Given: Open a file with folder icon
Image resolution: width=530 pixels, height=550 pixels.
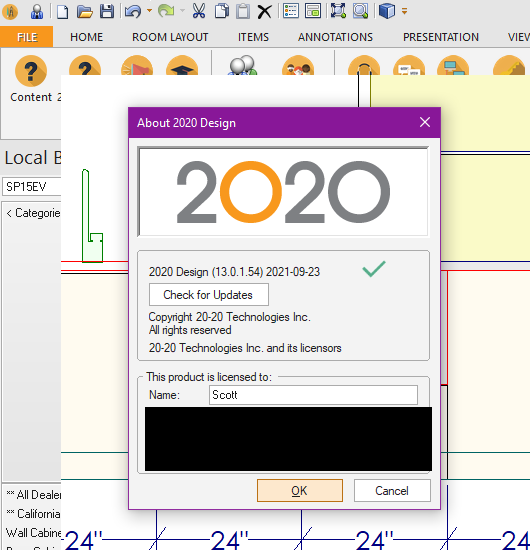Looking at the screenshot, I should (85, 11).
